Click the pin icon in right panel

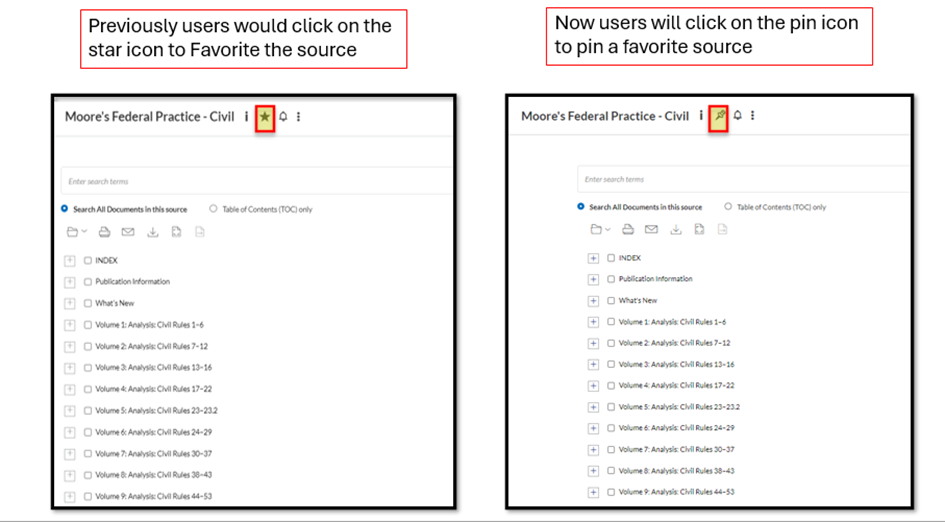tap(720, 116)
